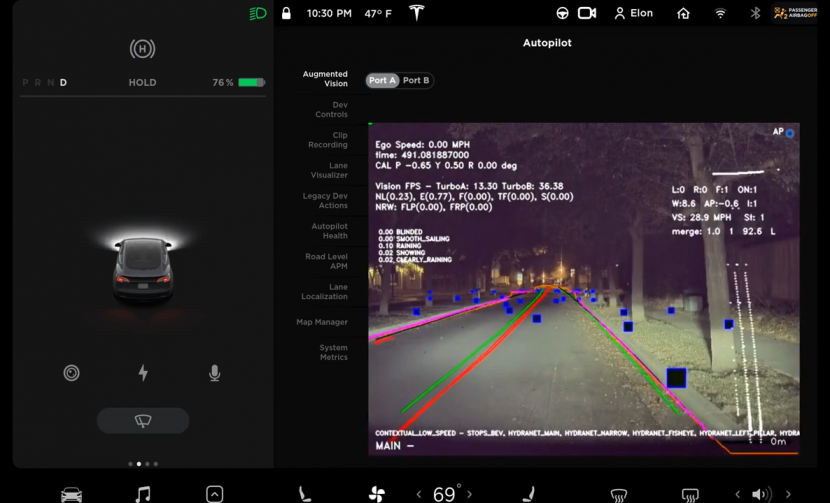The width and height of the screenshot is (830, 503).
Task: Tap the charging lightning bolt icon
Action: 143,373
